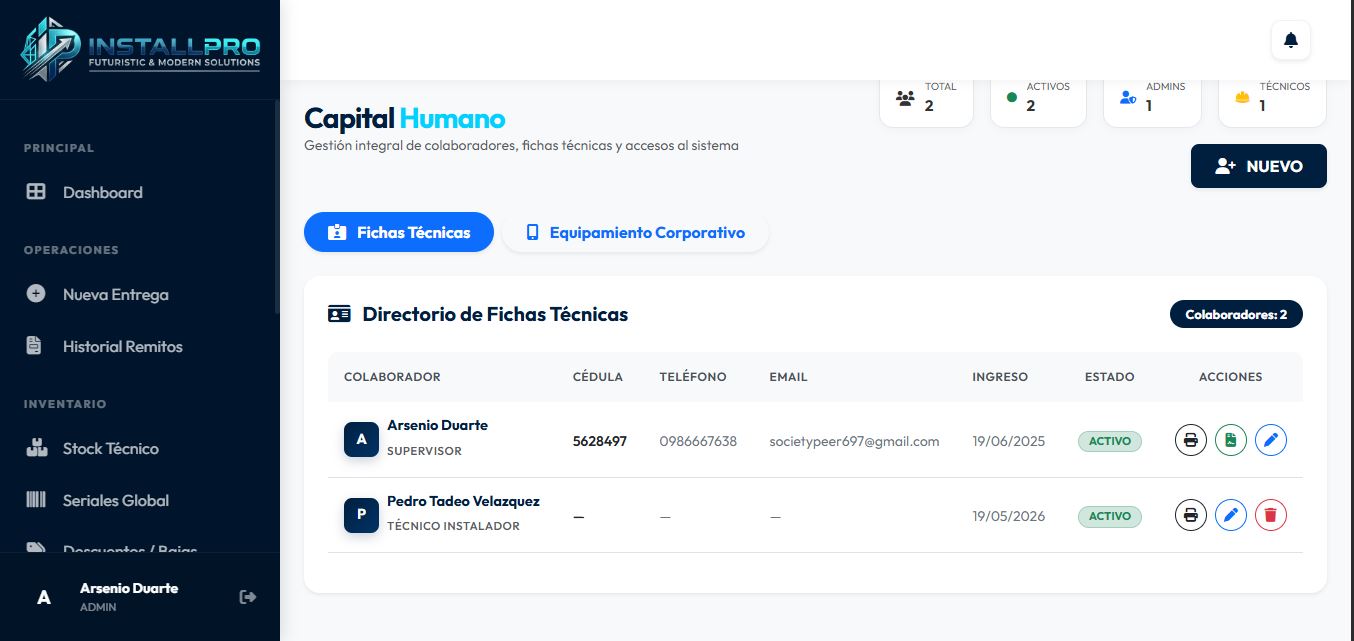This screenshot has width=1354, height=641.
Task: Click the CÉDULA column header
Action: (x=598, y=377)
